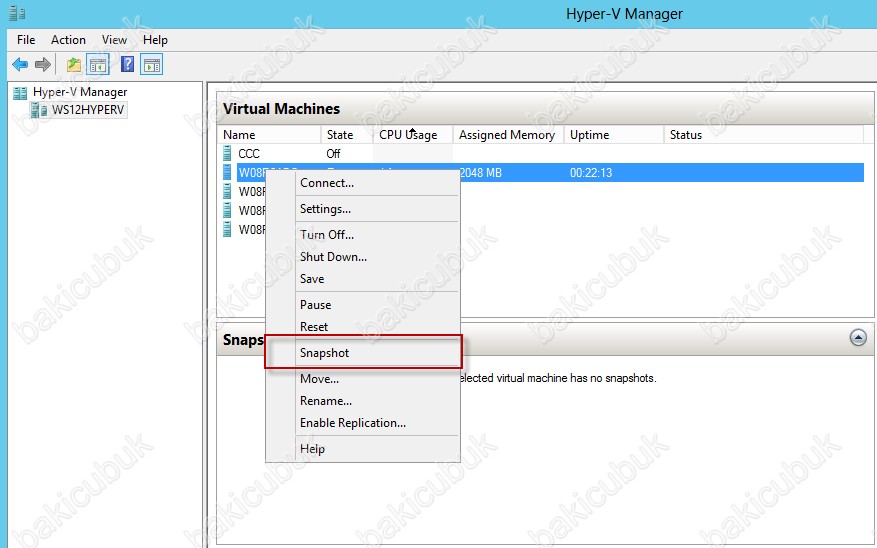Sort by CPU Usage column header
Screen dimensions: 877x548
click(x=412, y=134)
